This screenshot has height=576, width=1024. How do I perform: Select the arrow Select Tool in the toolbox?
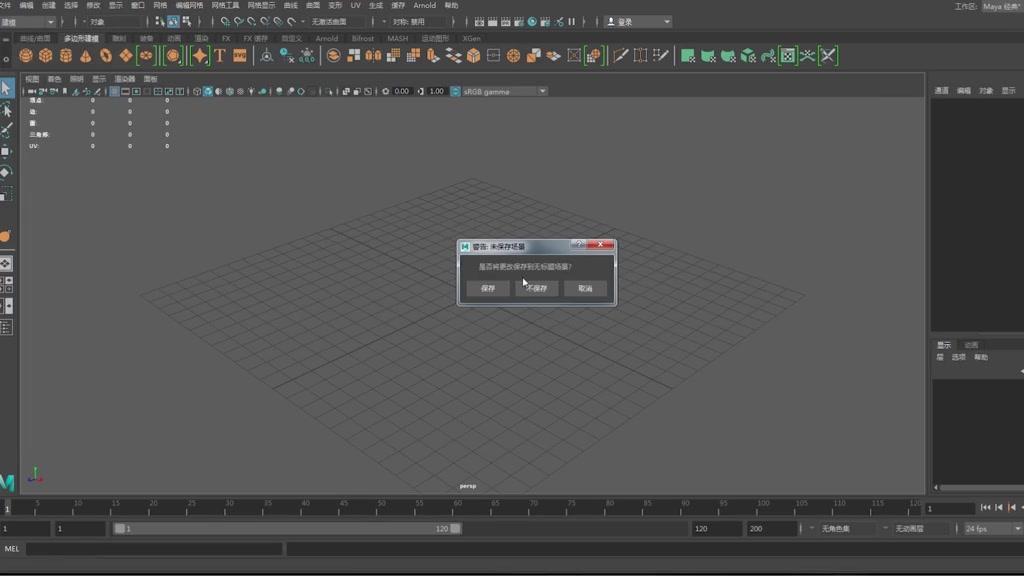5,87
